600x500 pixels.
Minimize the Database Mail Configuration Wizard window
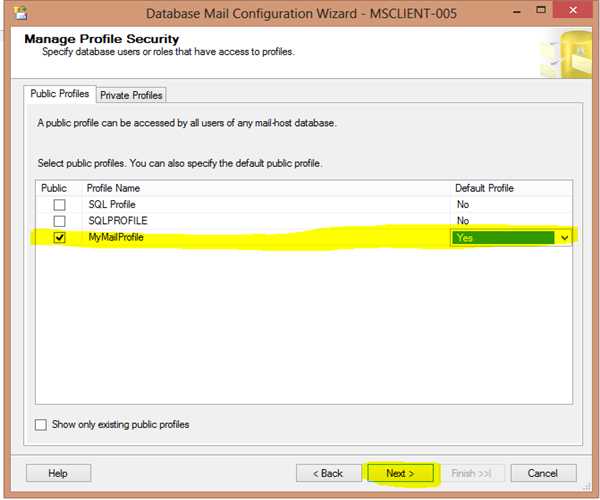coord(500,12)
